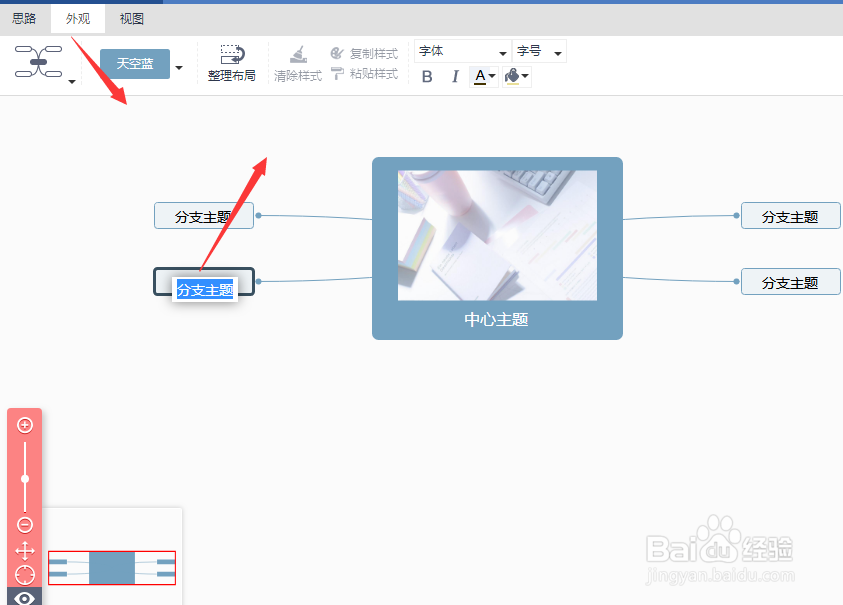The width and height of the screenshot is (843, 605).
Task: Select the pan move tool icon
Action: 24,549
